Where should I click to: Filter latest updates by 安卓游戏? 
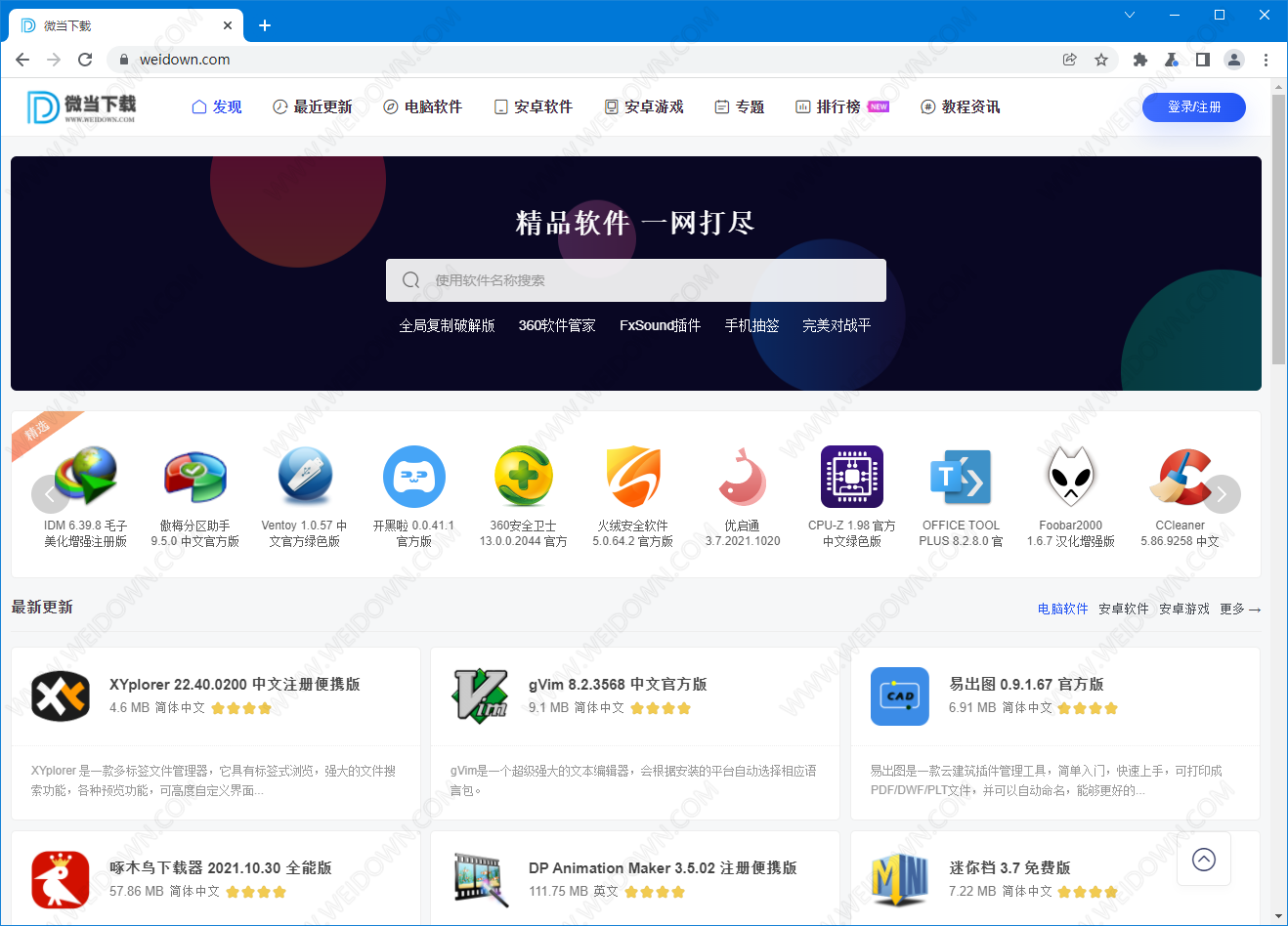pyautogui.click(x=1184, y=609)
